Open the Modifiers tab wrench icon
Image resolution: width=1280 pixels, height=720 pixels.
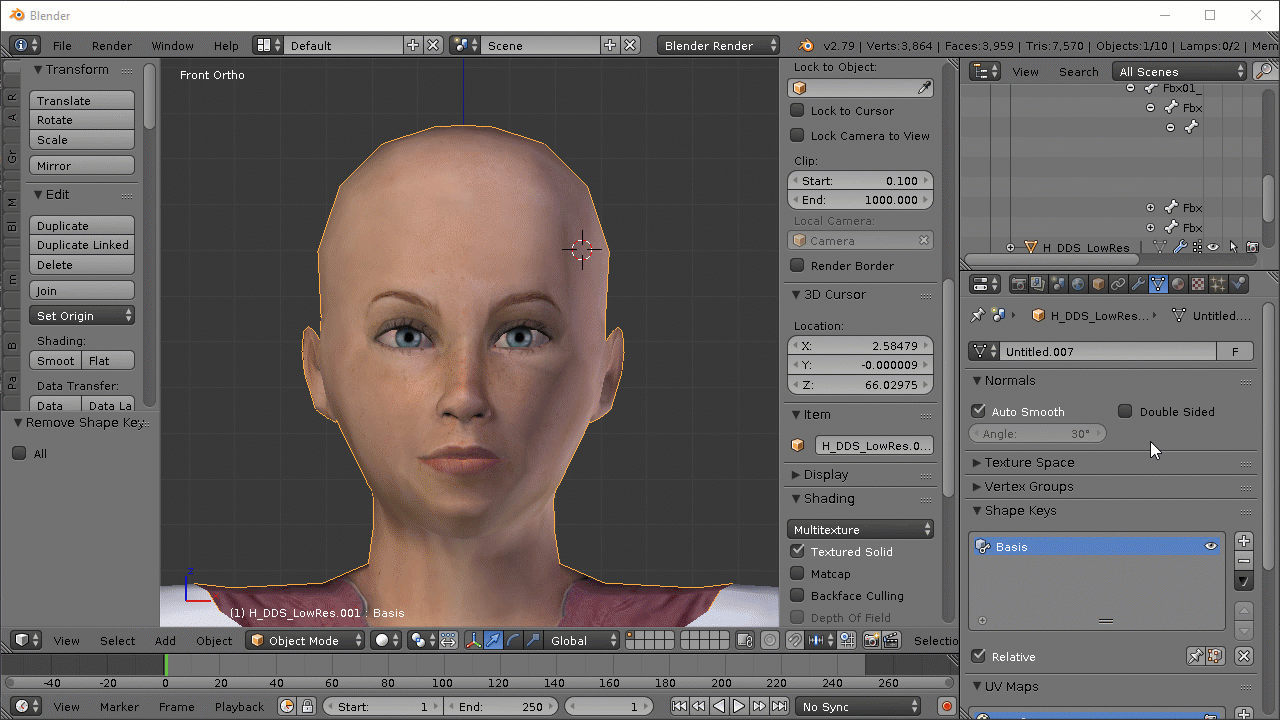coord(1138,285)
